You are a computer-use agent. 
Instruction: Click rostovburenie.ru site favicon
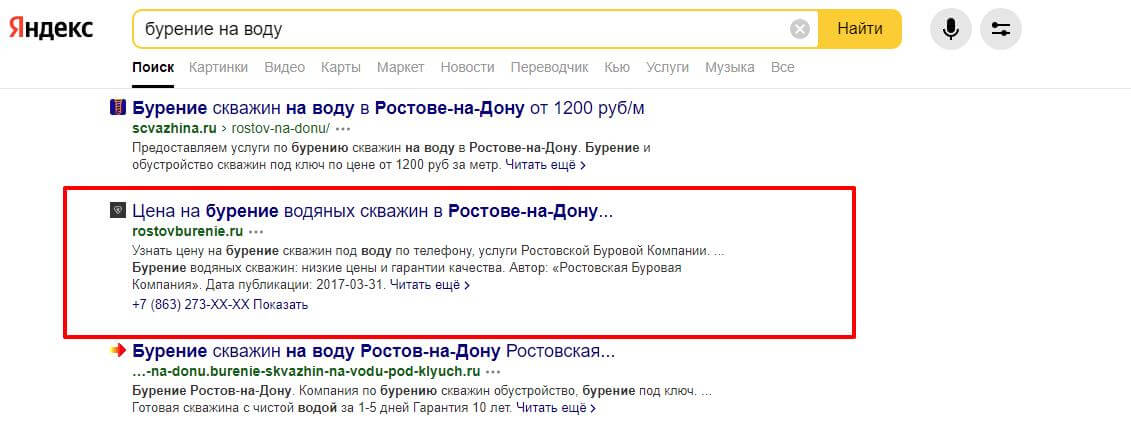pyautogui.click(x=118, y=211)
